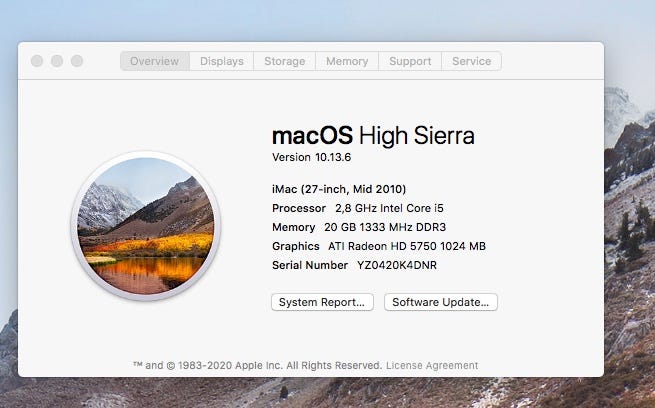Open the Displays tab
This screenshot has height=408, width=655.
point(221,61)
